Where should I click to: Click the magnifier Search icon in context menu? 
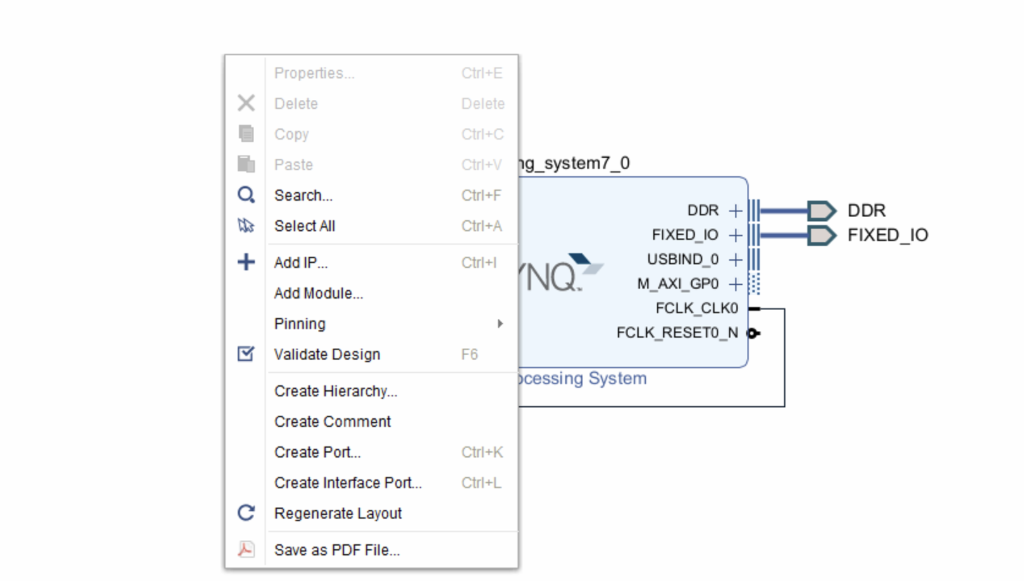[x=246, y=196]
